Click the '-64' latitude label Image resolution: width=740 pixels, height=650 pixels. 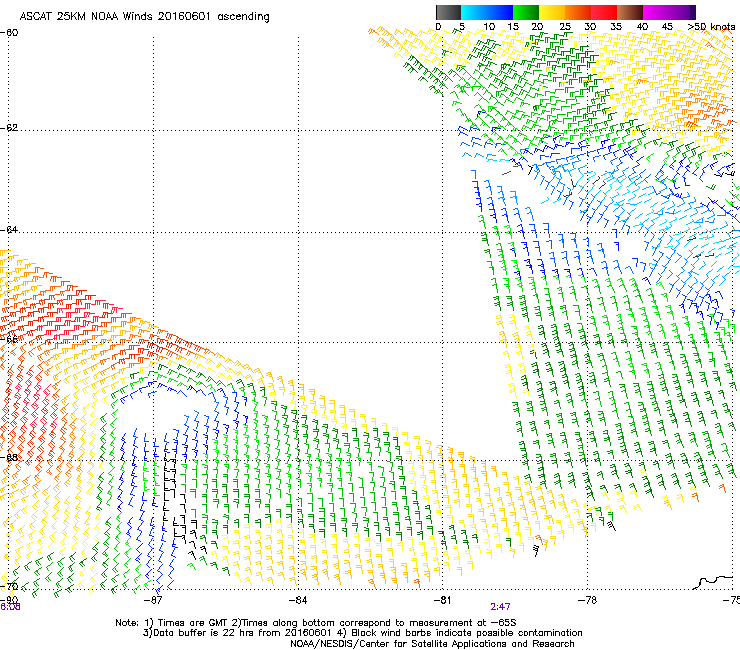coord(9,230)
